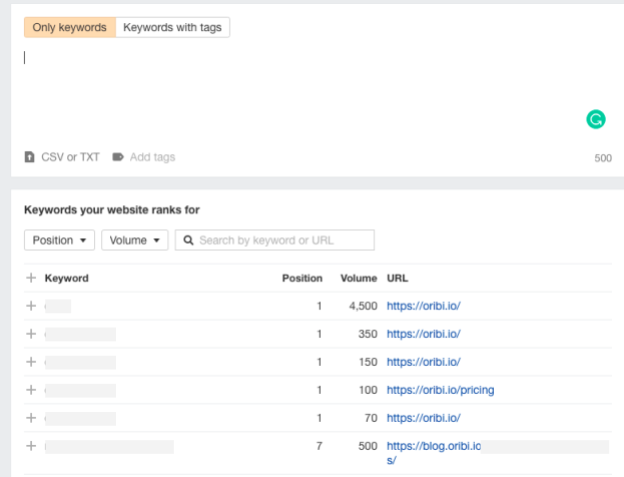Click position value 7 in last row
The height and width of the screenshot is (477, 624).
coord(319,446)
